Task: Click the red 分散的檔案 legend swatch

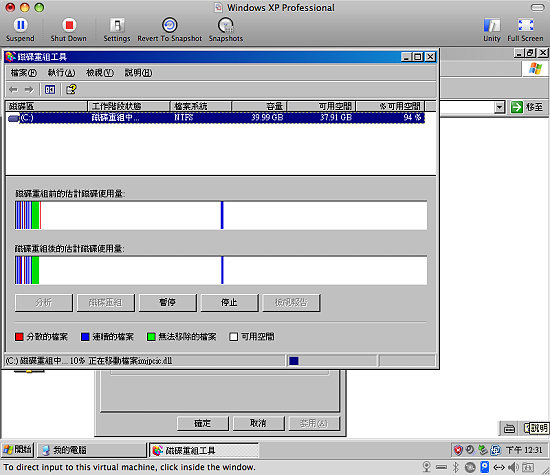Action: (x=19, y=337)
